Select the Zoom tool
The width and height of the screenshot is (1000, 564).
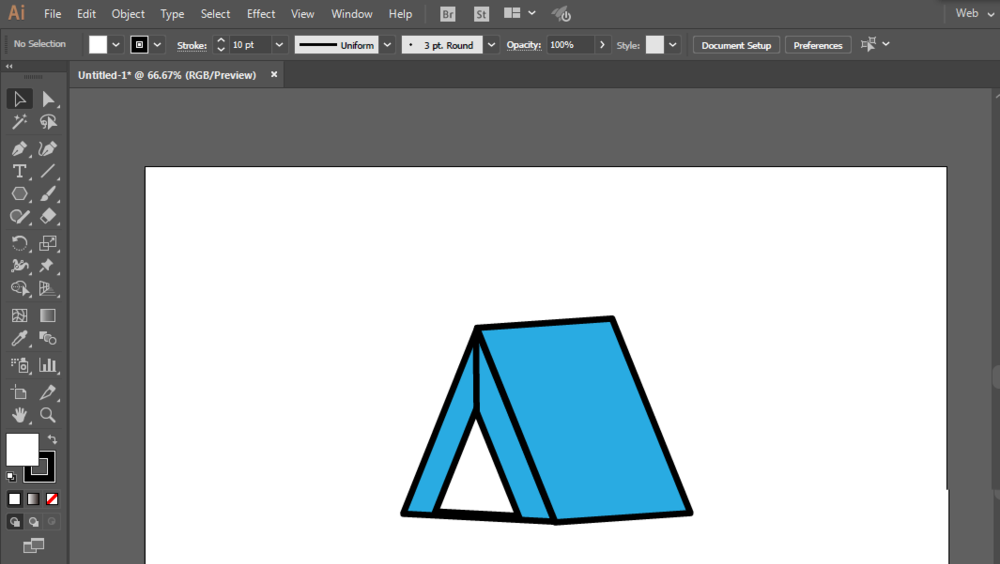[48, 415]
